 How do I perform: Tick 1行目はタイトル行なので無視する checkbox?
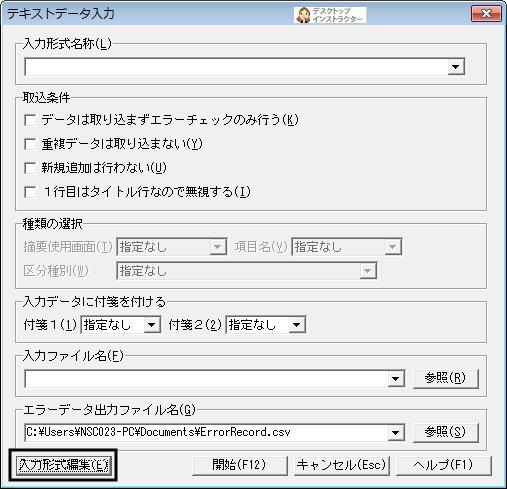click(30, 192)
